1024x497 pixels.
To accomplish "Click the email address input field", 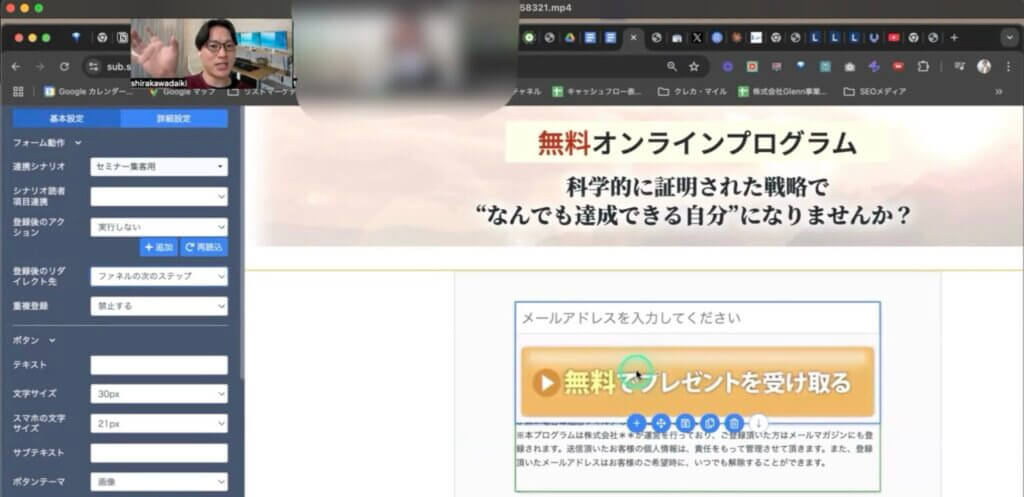I will click(x=697, y=318).
